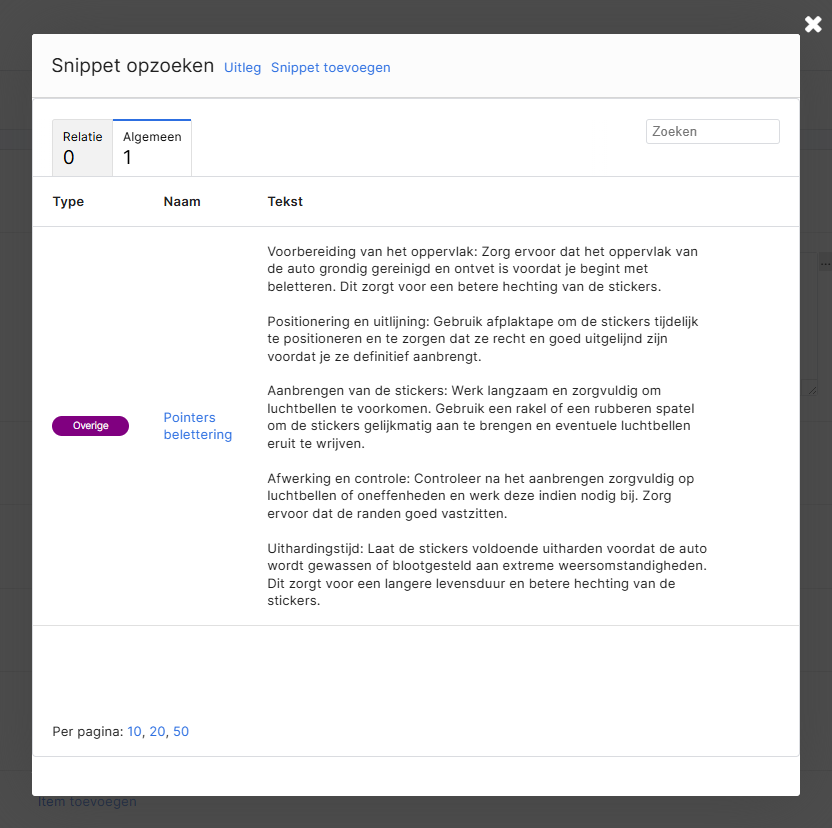Click the Snippet opzoeken dialog title
832x828 pixels.
[x=133, y=66]
